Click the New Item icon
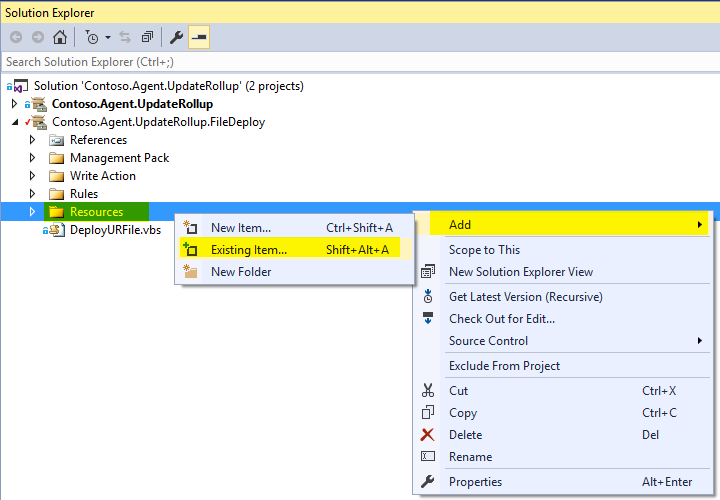Viewport: 720px width, 500px height. [x=190, y=227]
